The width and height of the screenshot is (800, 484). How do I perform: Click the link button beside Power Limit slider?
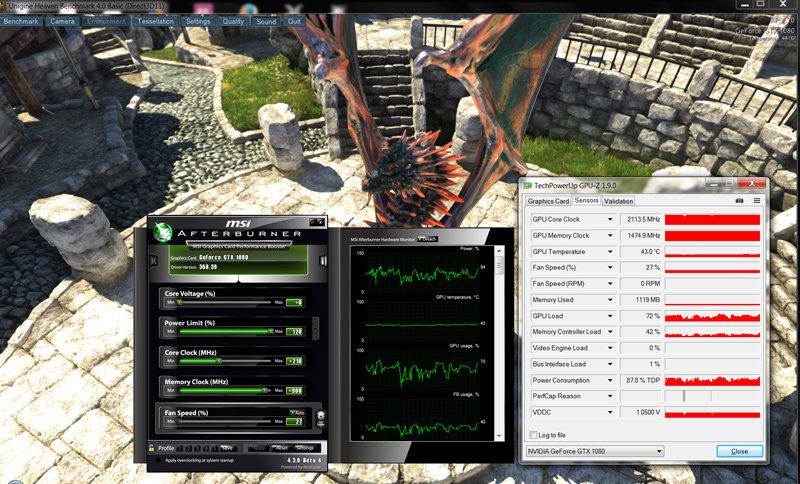[x=315, y=328]
